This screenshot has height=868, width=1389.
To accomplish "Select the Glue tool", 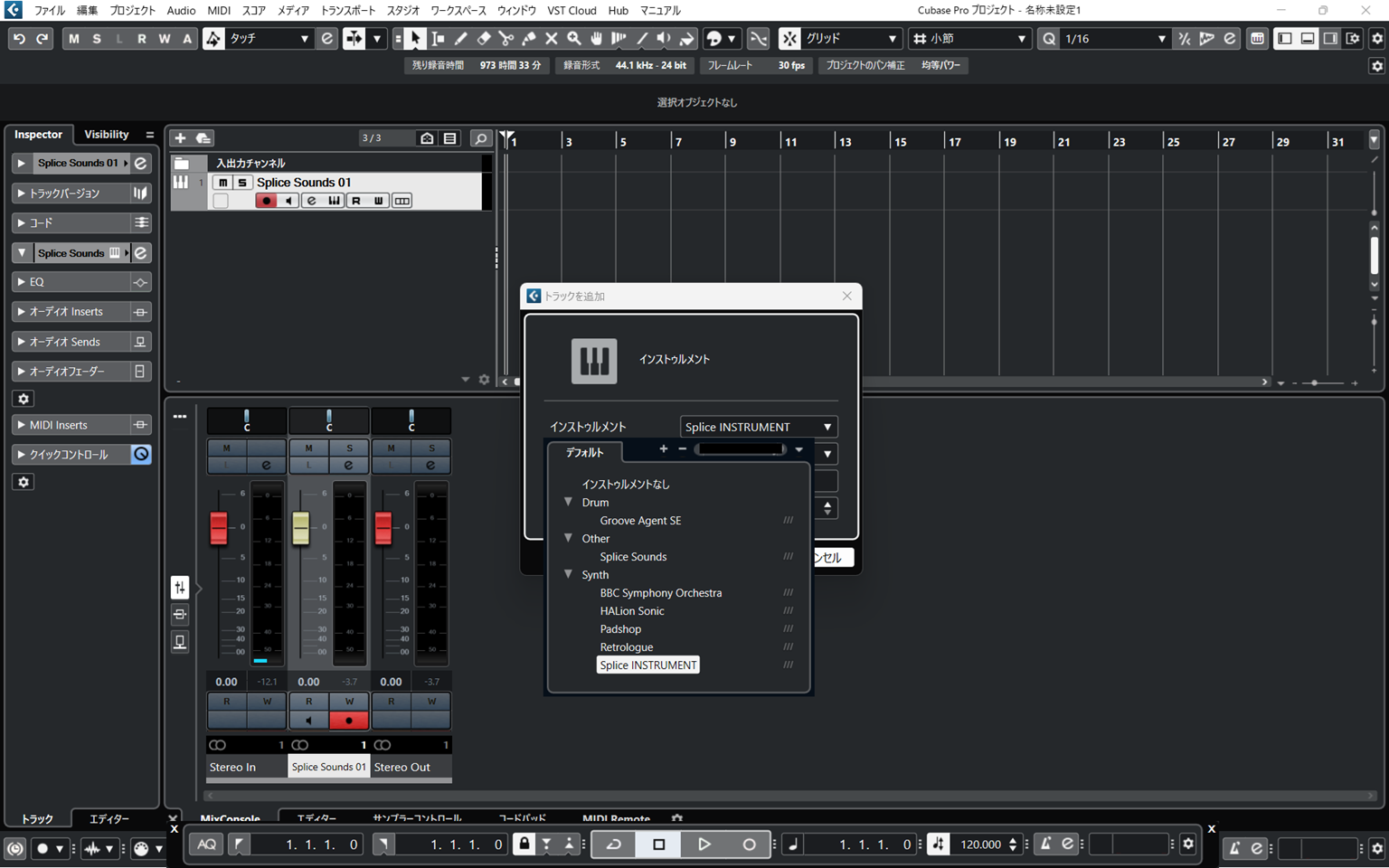I will 529,39.
